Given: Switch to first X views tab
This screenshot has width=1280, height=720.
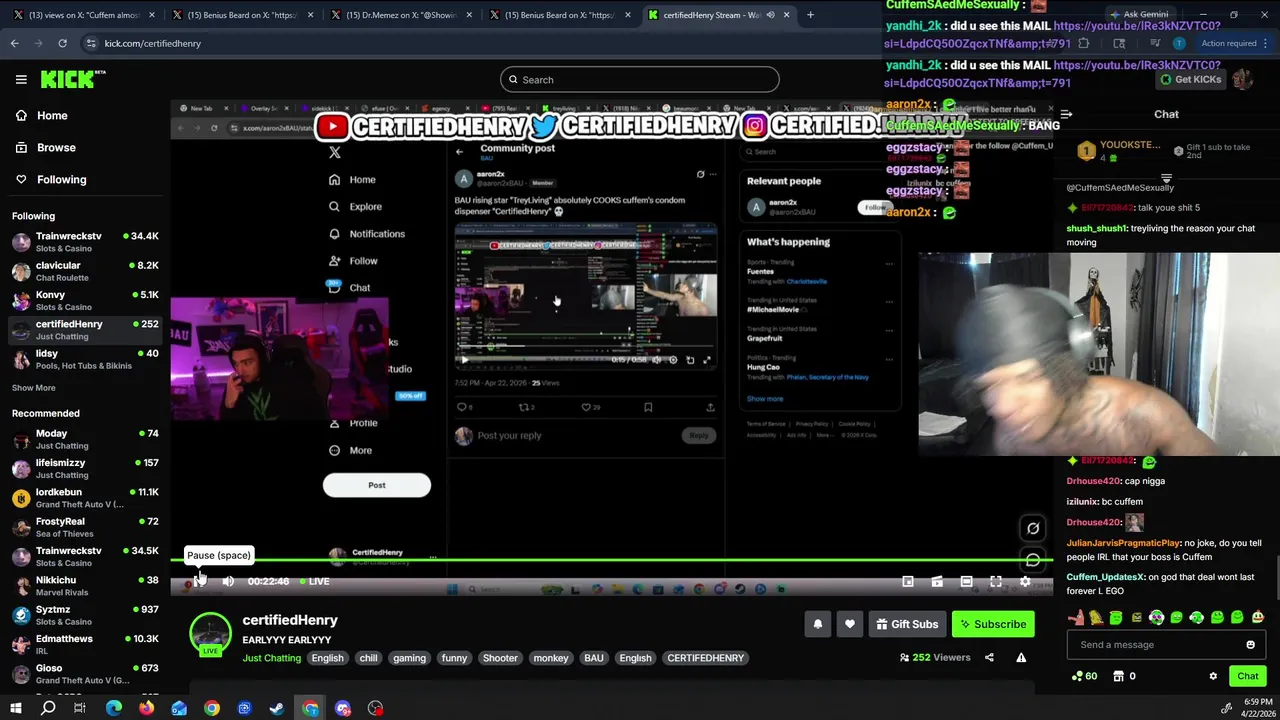Looking at the screenshot, I should click(x=84, y=15).
